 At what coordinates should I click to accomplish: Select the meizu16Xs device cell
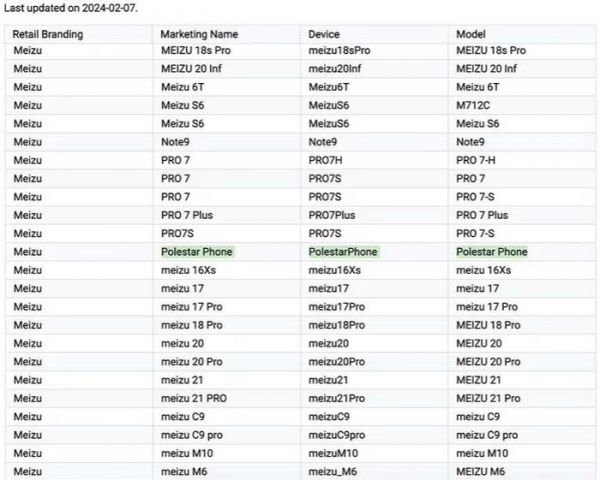click(335, 270)
